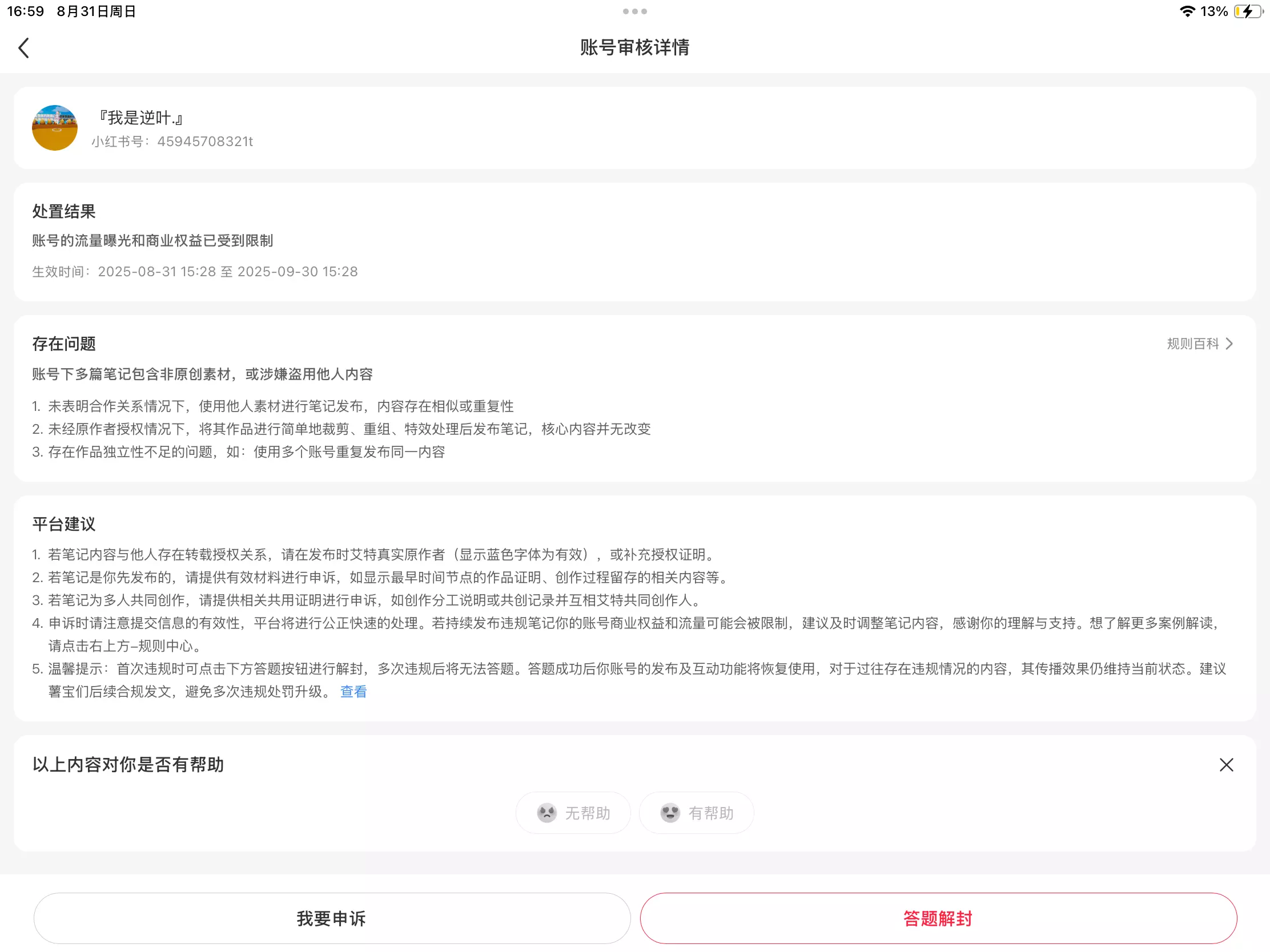Tap the 账号审核详情 page title

[x=634, y=47]
